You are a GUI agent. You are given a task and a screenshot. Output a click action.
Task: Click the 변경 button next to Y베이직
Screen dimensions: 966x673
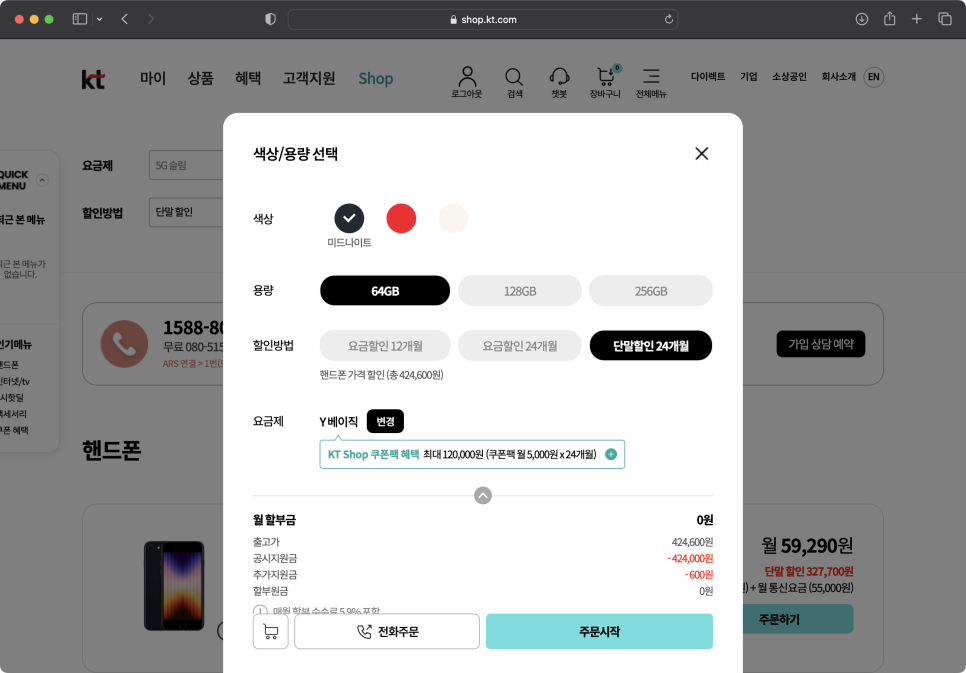(x=385, y=421)
